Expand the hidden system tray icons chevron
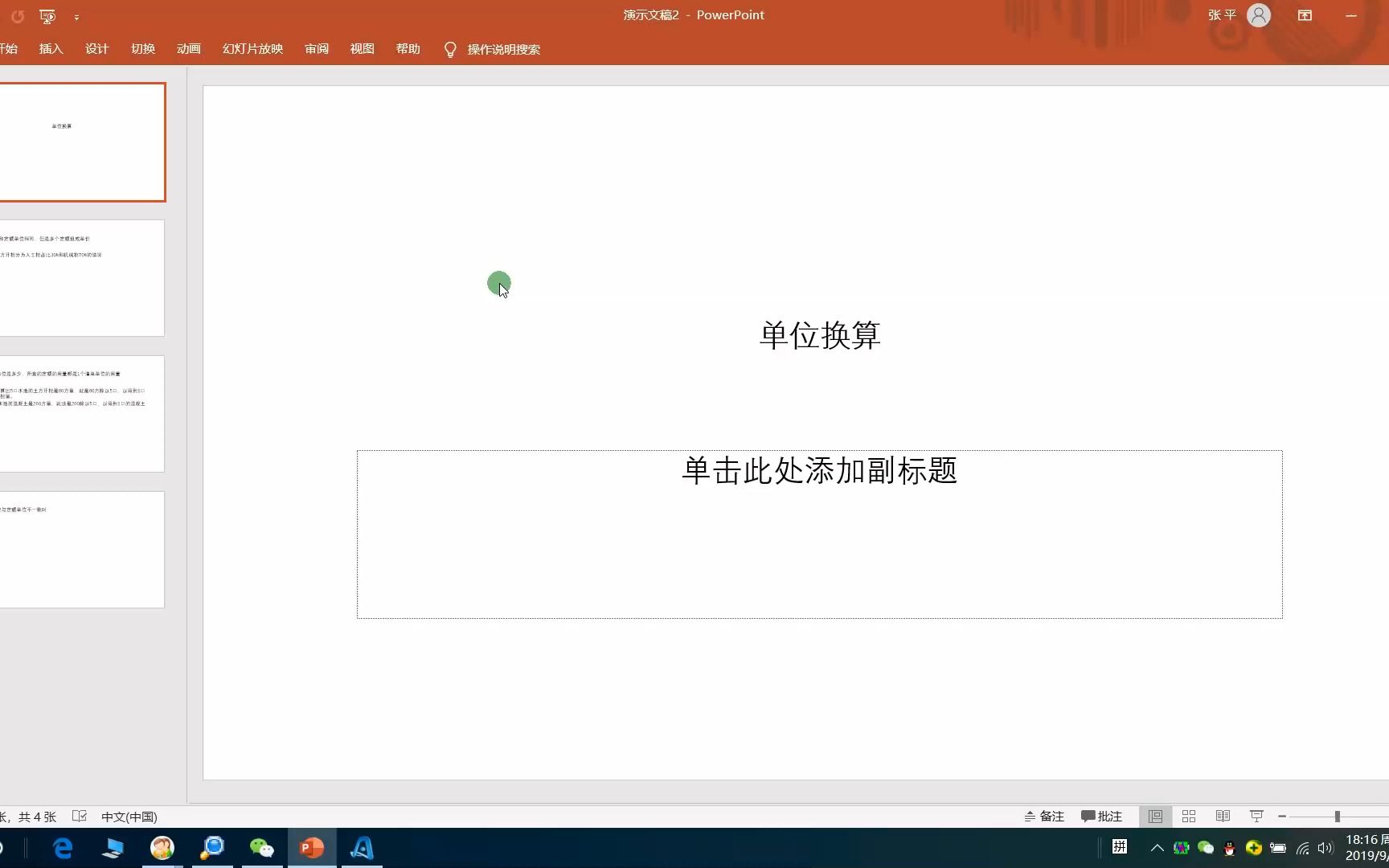 tap(1157, 848)
